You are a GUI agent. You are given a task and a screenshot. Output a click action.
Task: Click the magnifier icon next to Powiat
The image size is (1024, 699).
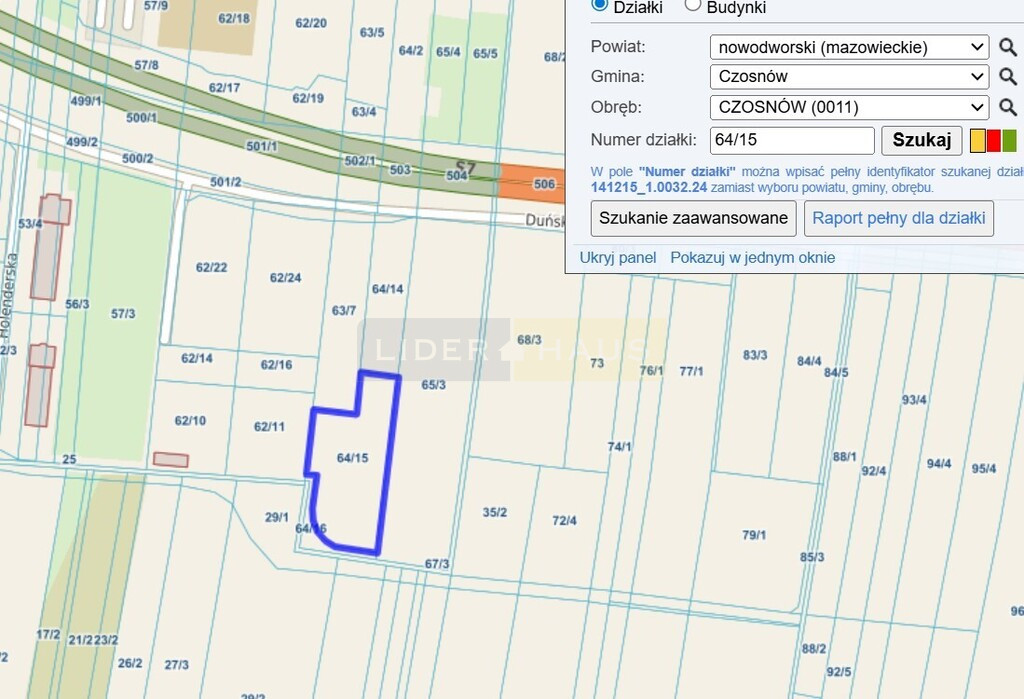(1008, 47)
